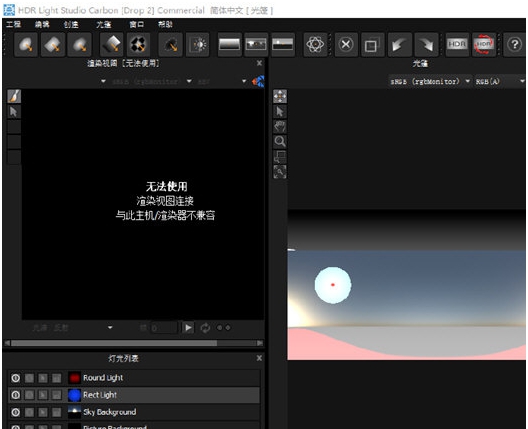Close the light list panel
The height and width of the screenshot is (429, 528).
coord(259,358)
